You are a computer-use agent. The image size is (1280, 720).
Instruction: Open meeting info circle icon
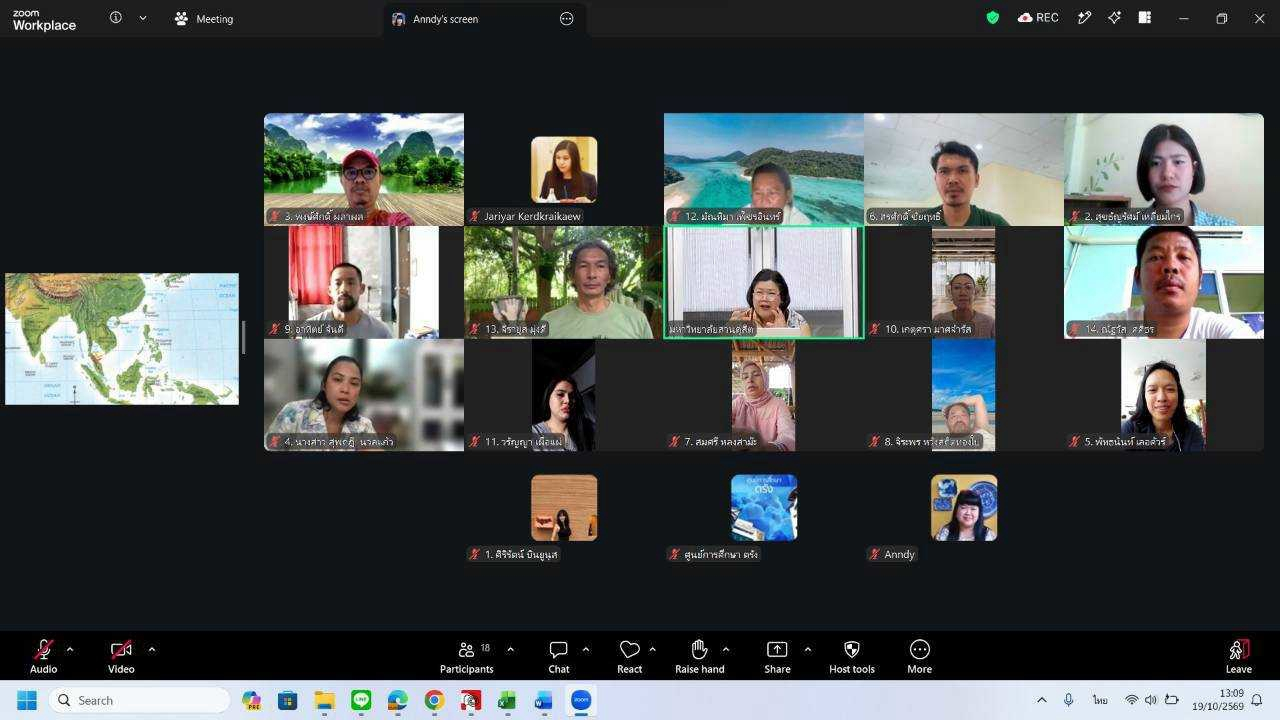point(116,18)
